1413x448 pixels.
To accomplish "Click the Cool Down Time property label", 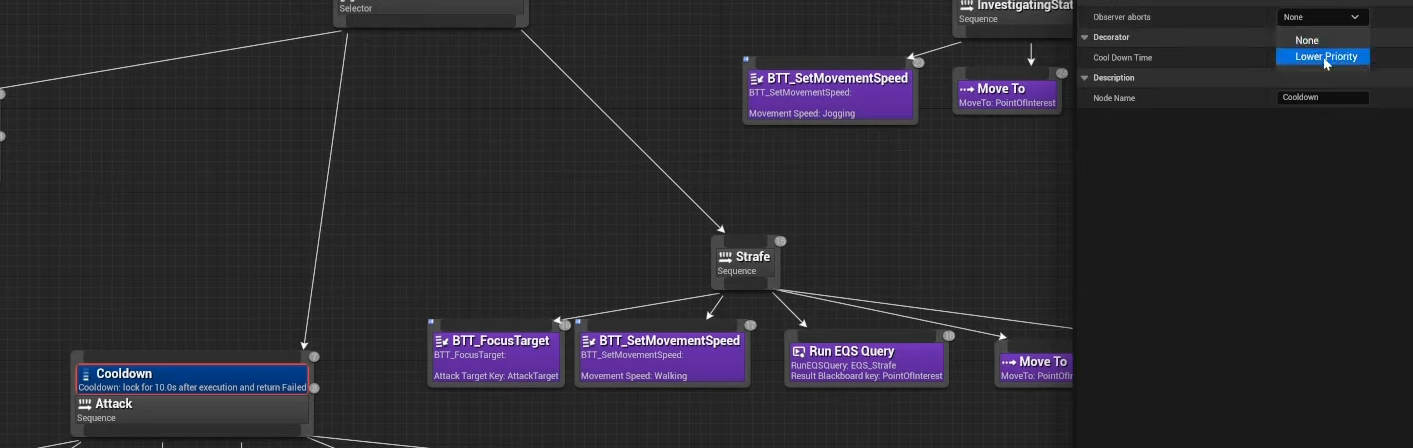I will coord(1122,58).
